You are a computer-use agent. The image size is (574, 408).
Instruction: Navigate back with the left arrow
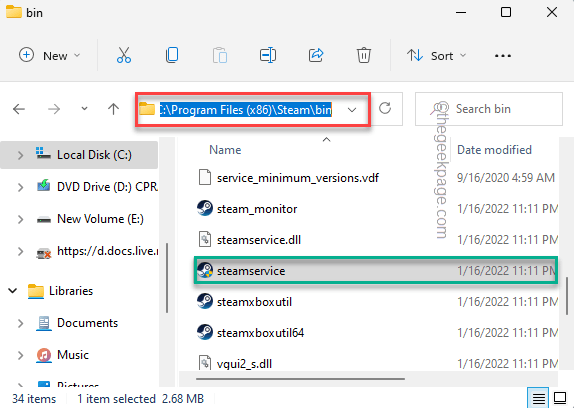coord(19,109)
